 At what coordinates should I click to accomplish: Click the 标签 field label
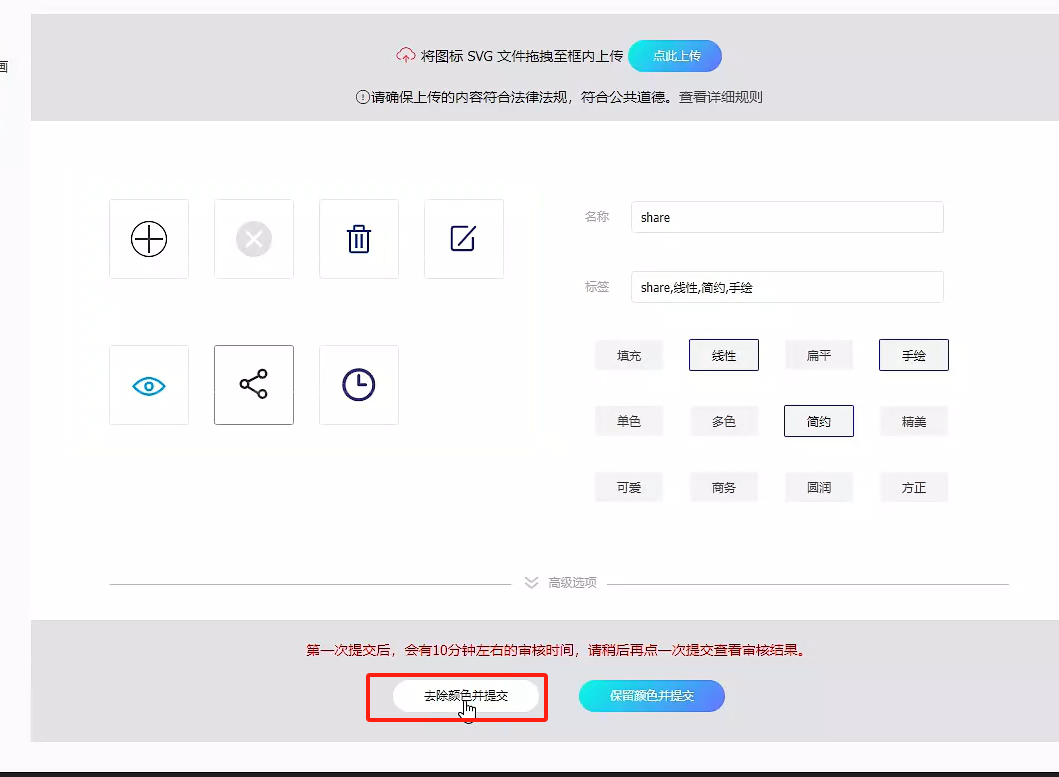click(597, 287)
